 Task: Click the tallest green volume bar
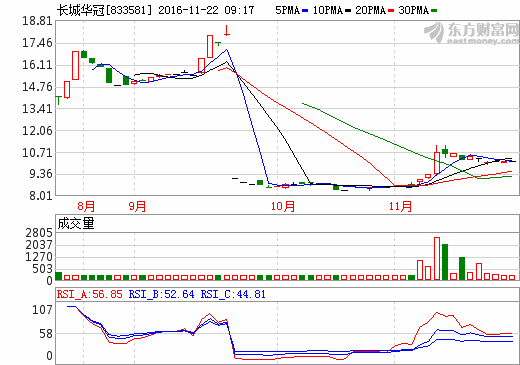pyautogui.click(x=445, y=262)
